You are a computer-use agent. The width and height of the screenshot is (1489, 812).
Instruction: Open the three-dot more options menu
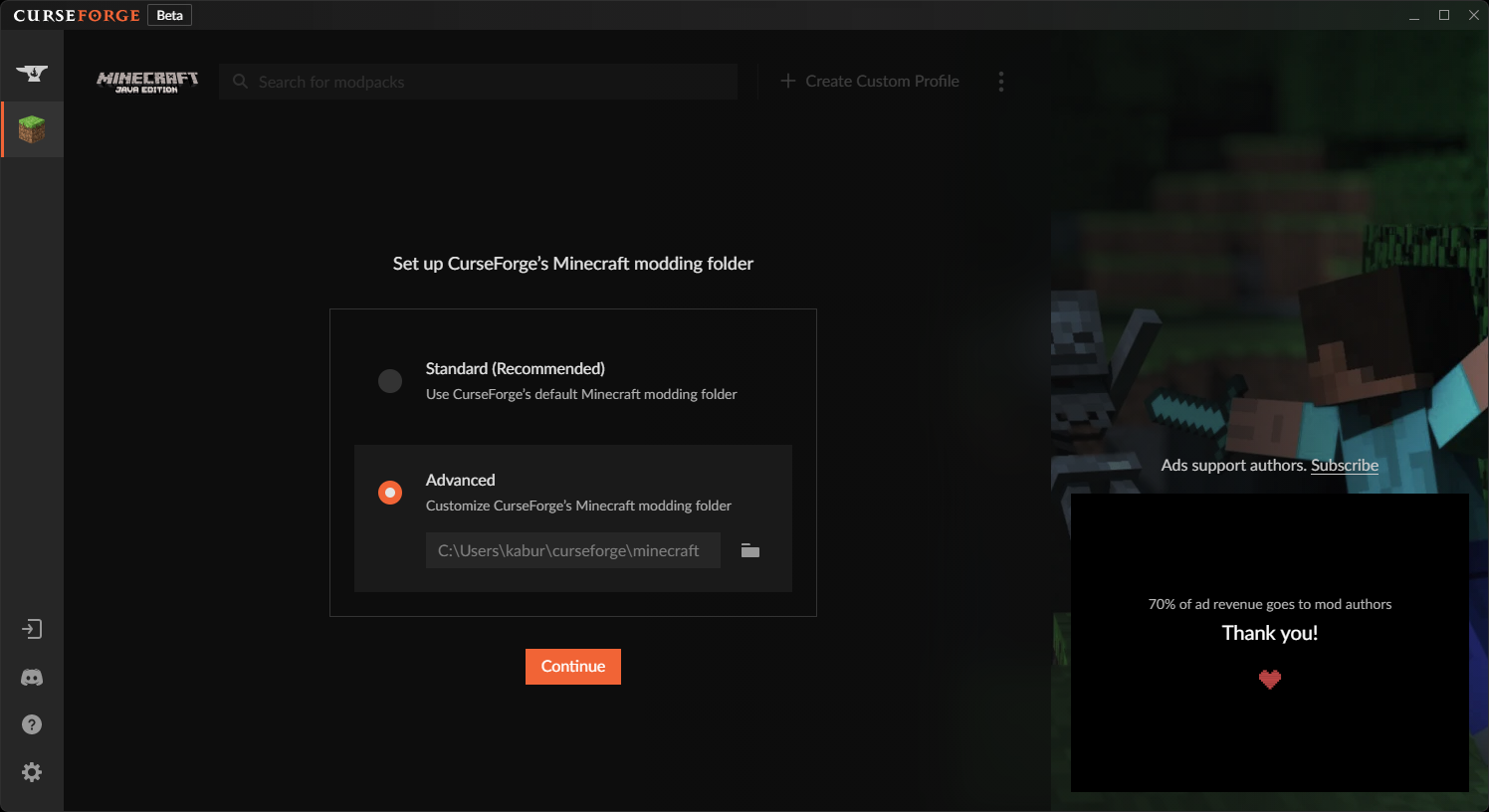[x=1001, y=82]
